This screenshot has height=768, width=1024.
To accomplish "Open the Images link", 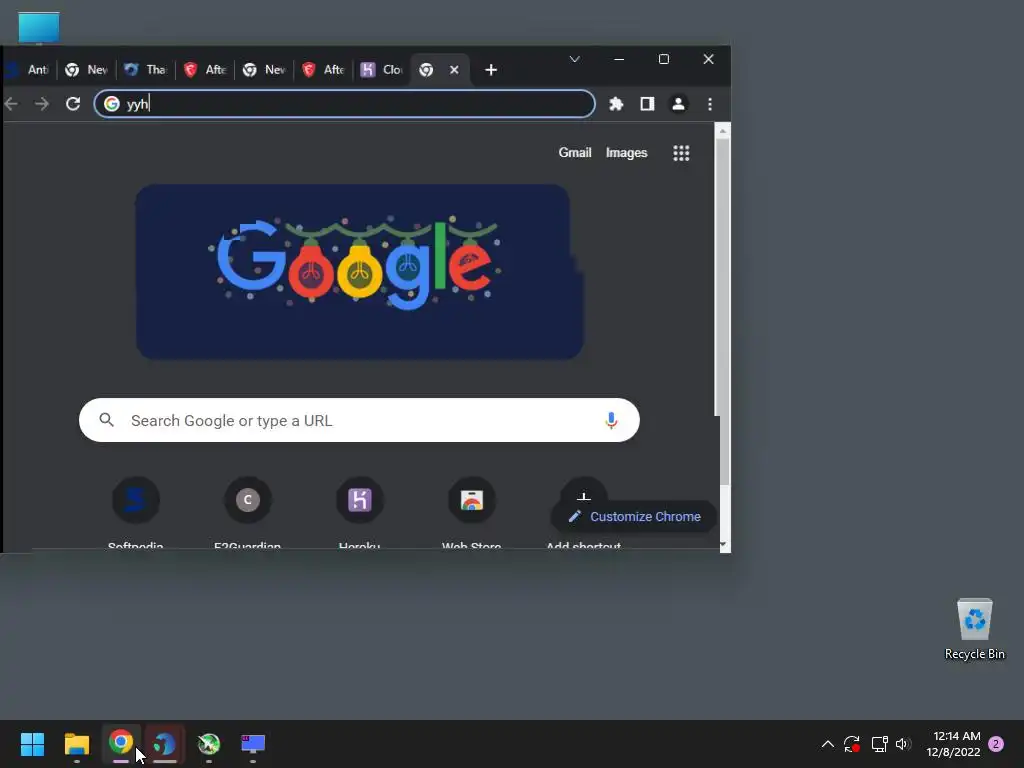I will (x=626, y=153).
